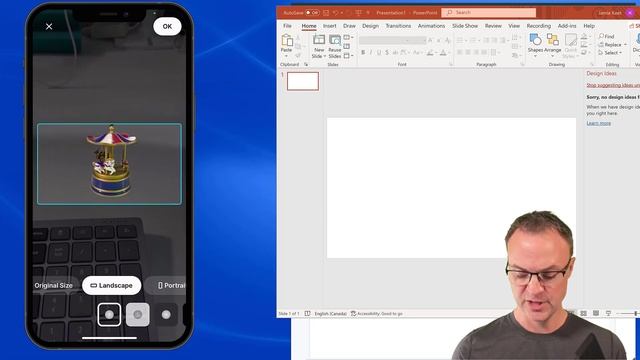Open the Help tab
Screen dimensions: 640x360
(589, 26)
